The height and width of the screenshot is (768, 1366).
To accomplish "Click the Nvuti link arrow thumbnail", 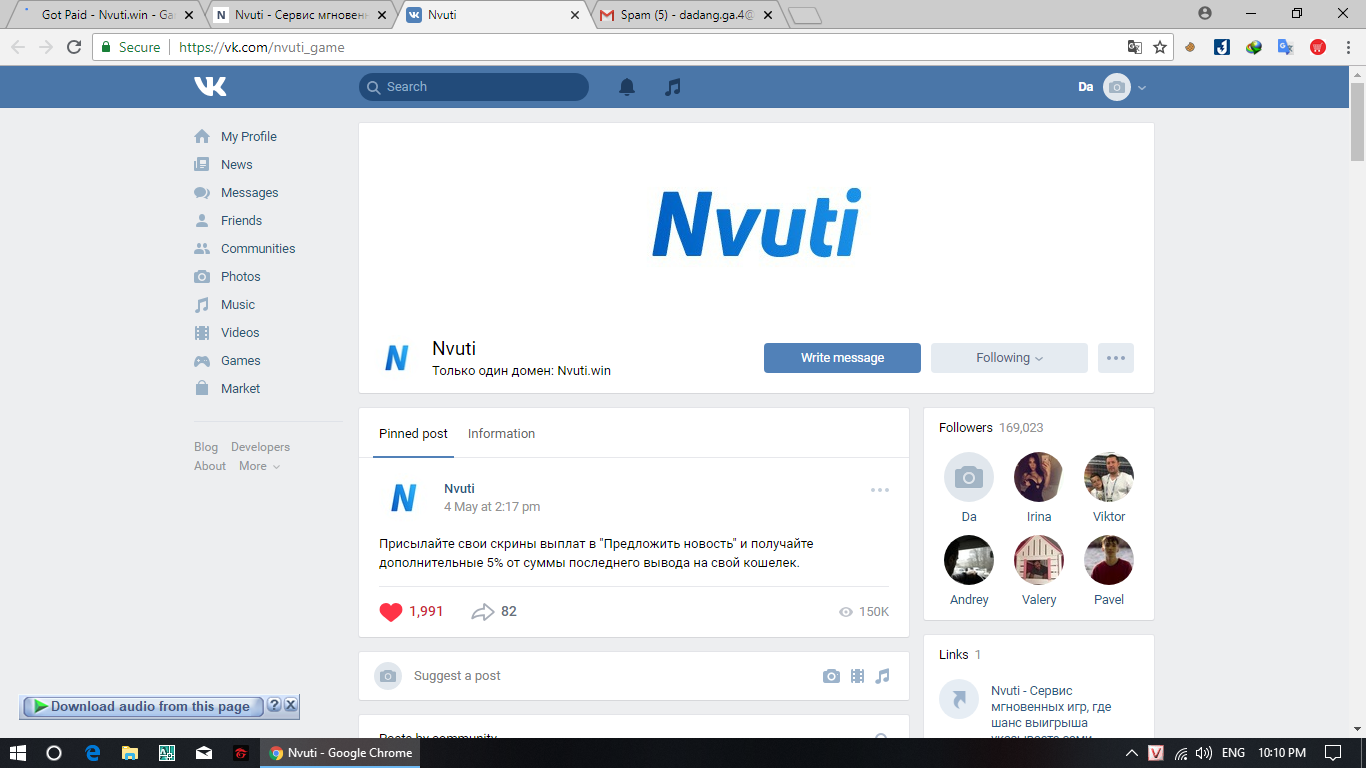I will 959,699.
